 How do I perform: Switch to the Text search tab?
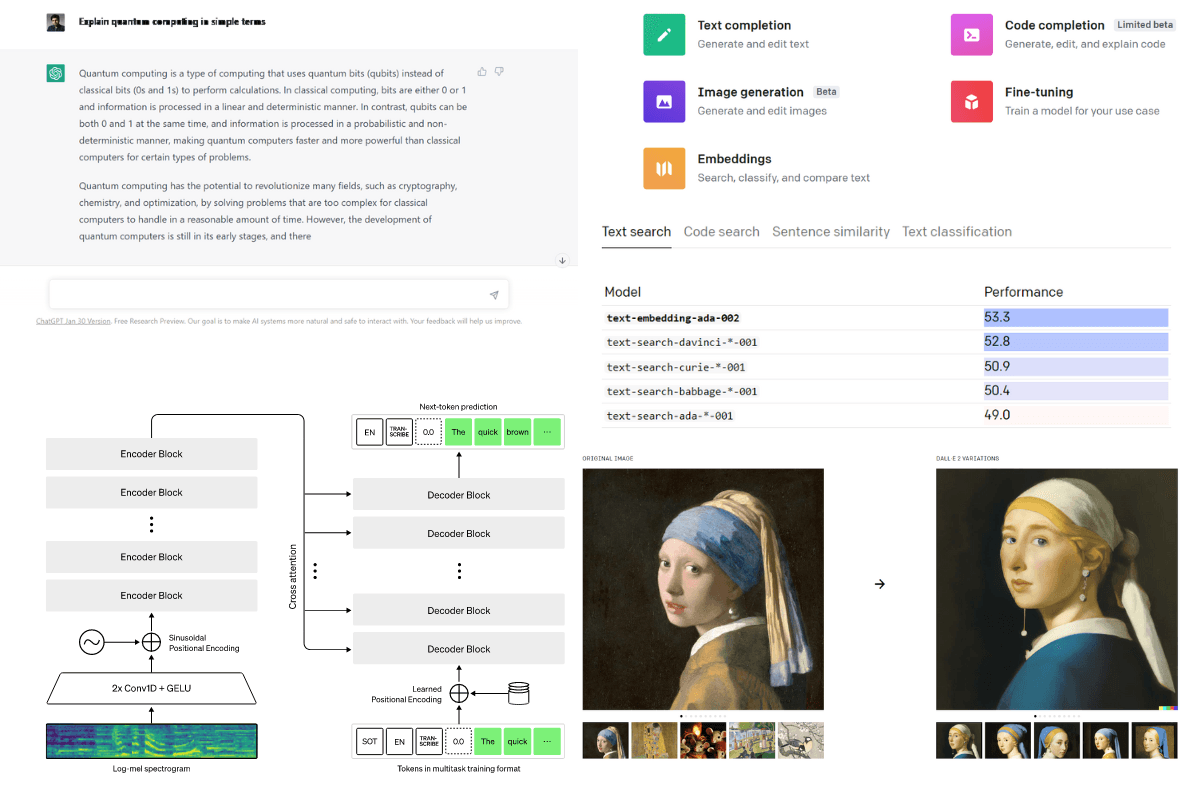click(x=636, y=231)
